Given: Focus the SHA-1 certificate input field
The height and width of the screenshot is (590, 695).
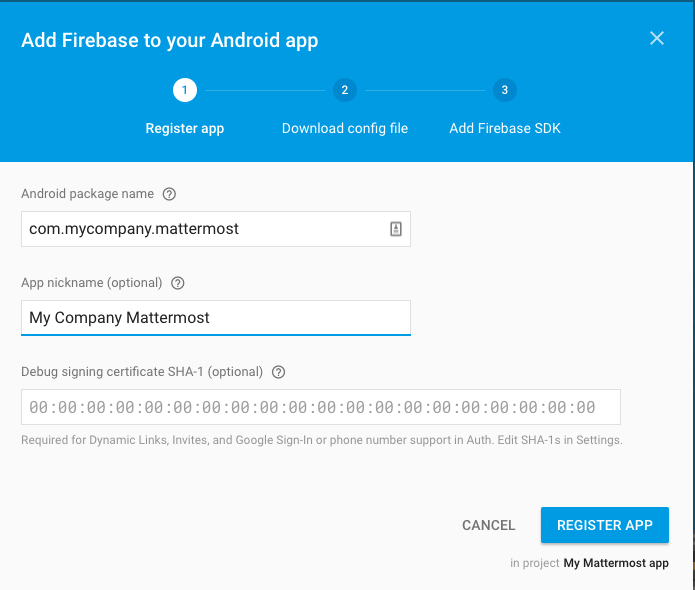Looking at the screenshot, I should [320, 407].
